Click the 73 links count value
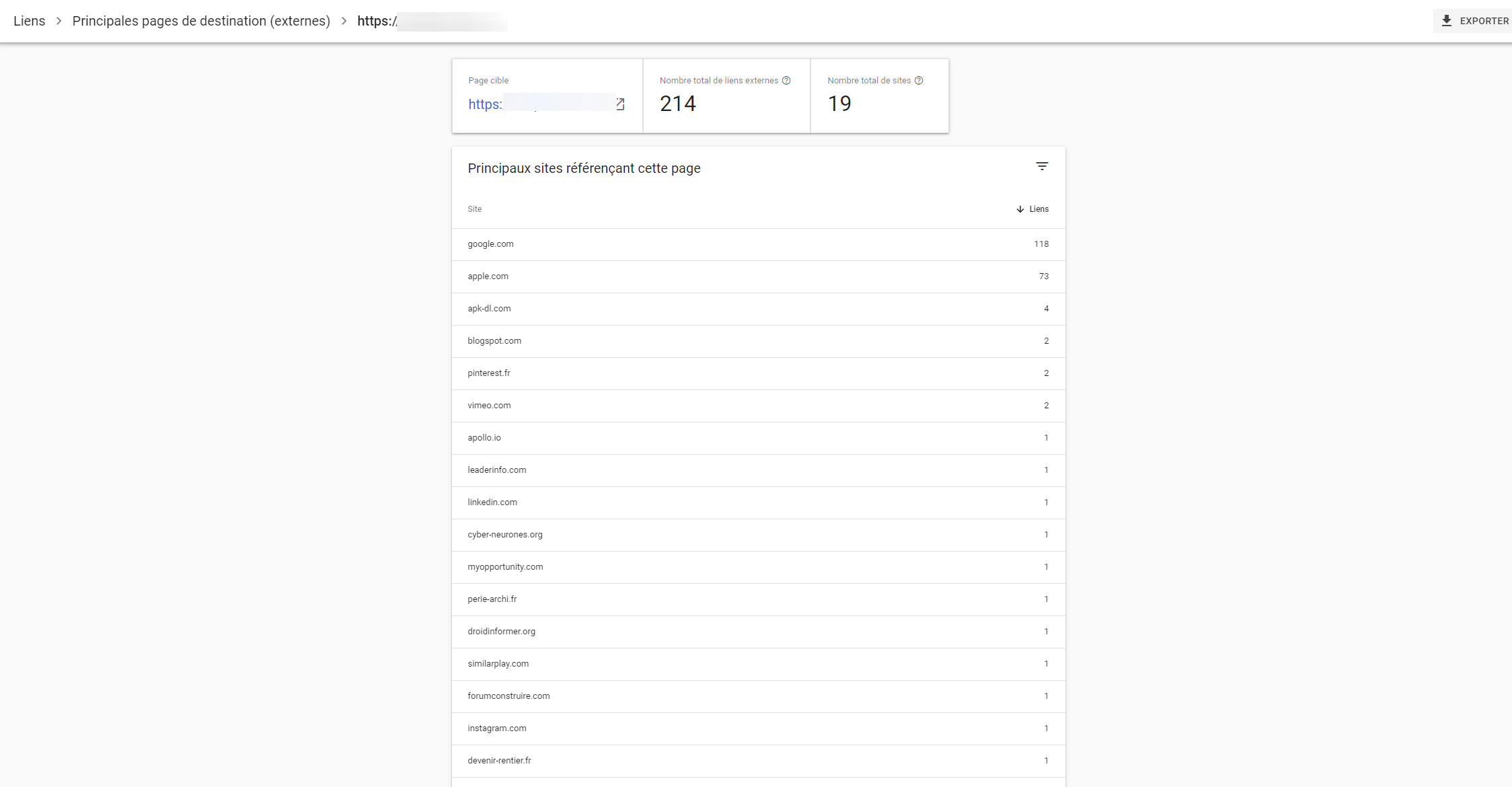Image resolution: width=1512 pixels, height=787 pixels. pos(1044,276)
